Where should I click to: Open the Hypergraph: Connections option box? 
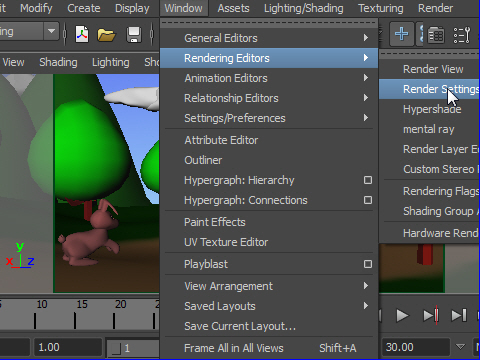(368, 200)
